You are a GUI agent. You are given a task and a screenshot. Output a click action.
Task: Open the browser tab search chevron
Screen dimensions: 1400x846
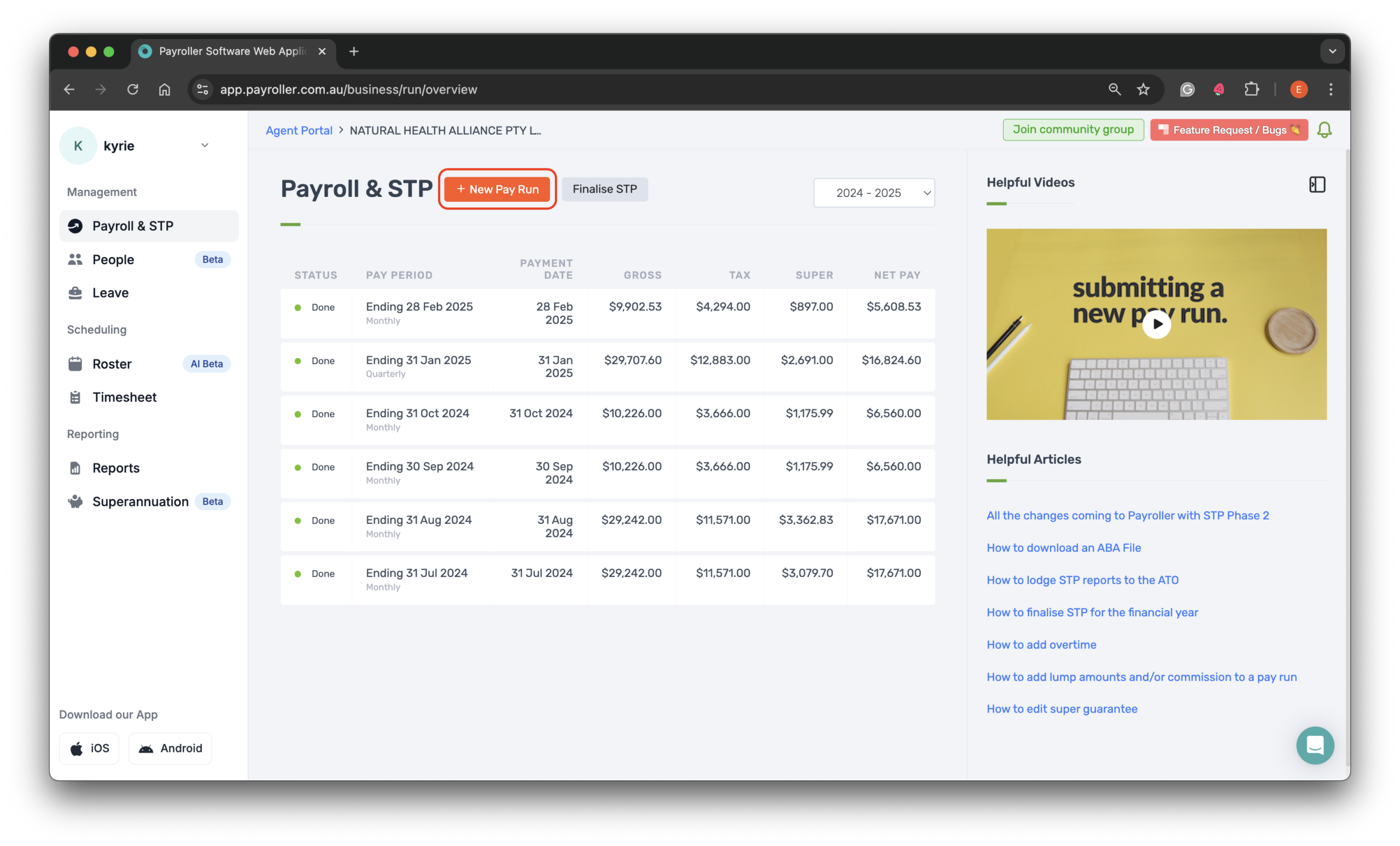point(1332,51)
